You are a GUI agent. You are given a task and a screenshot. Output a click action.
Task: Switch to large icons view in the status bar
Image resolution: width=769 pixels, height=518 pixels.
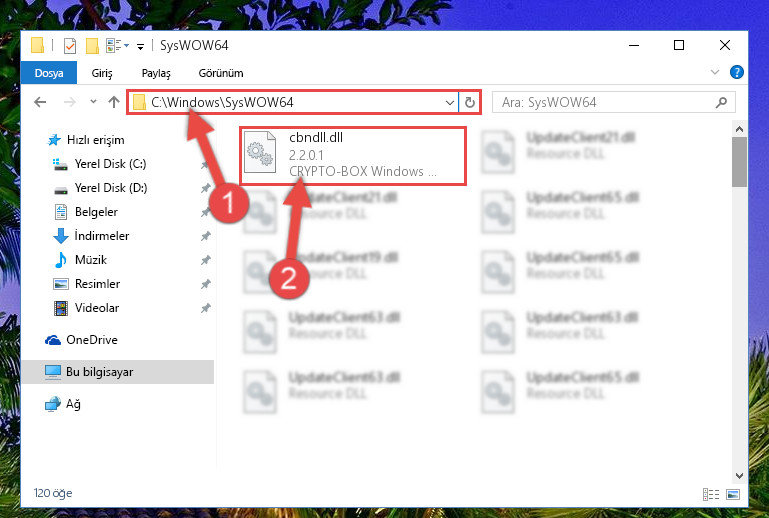click(733, 494)
